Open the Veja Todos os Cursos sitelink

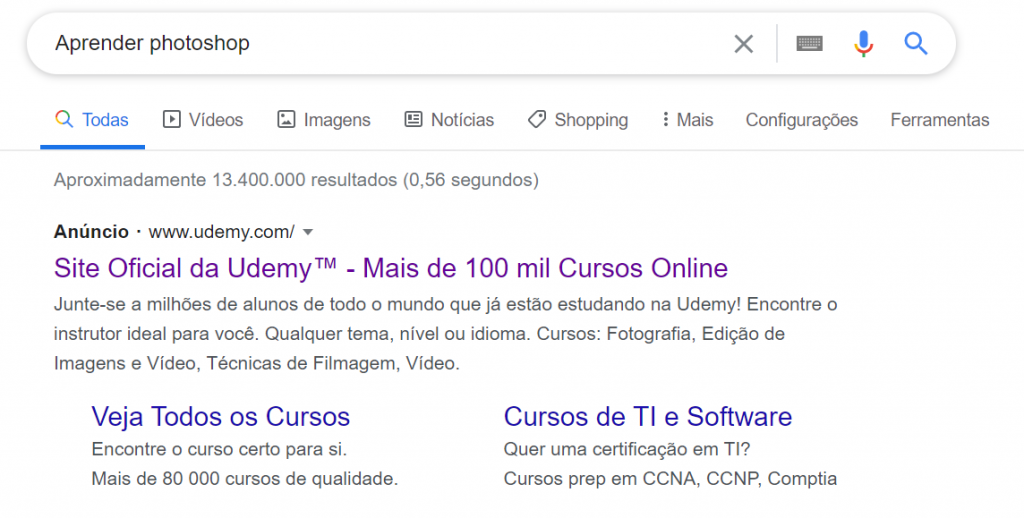(x=221, y=417)
